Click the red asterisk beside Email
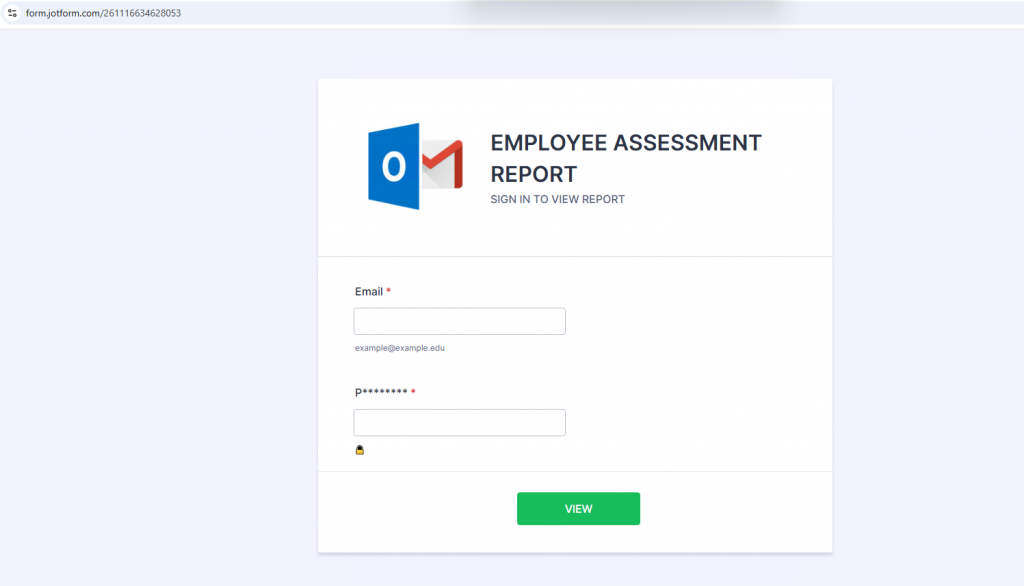Screen dimensions: 1024x586 389,292
